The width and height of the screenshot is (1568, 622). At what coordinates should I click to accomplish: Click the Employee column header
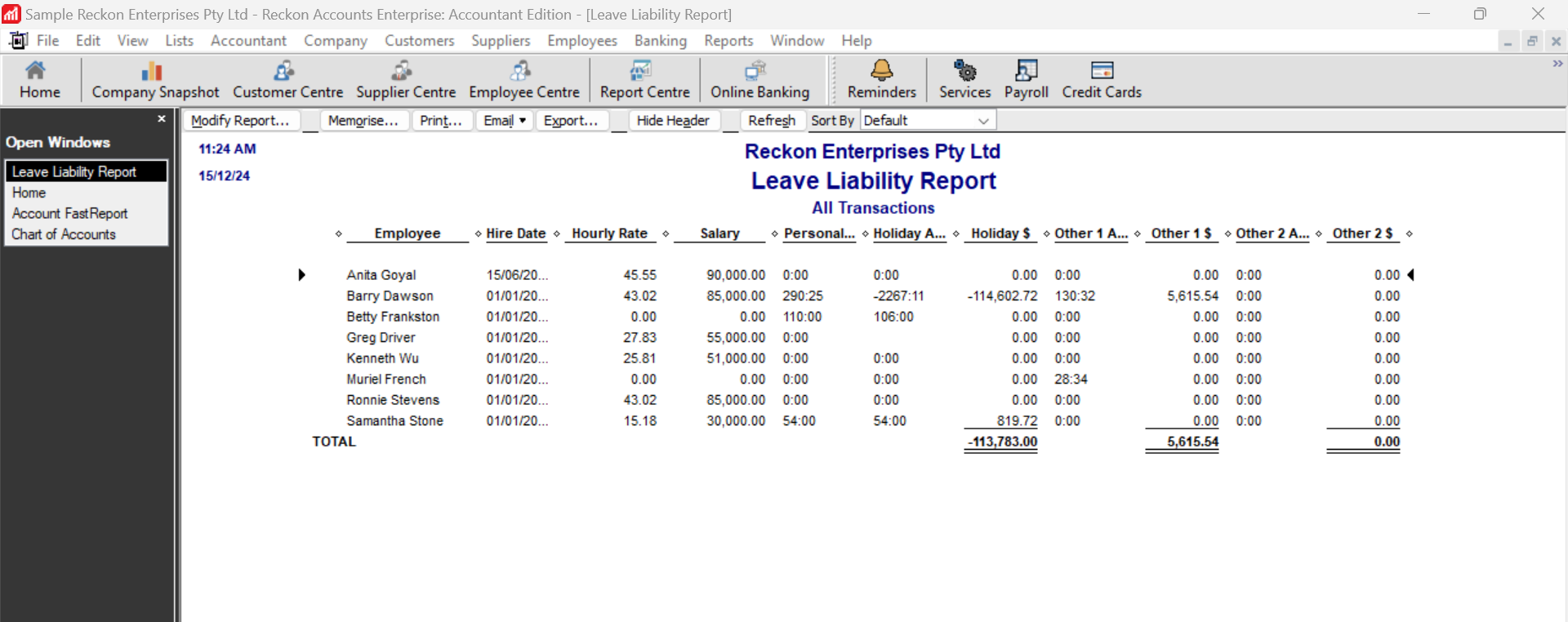(x=408, y=233)
